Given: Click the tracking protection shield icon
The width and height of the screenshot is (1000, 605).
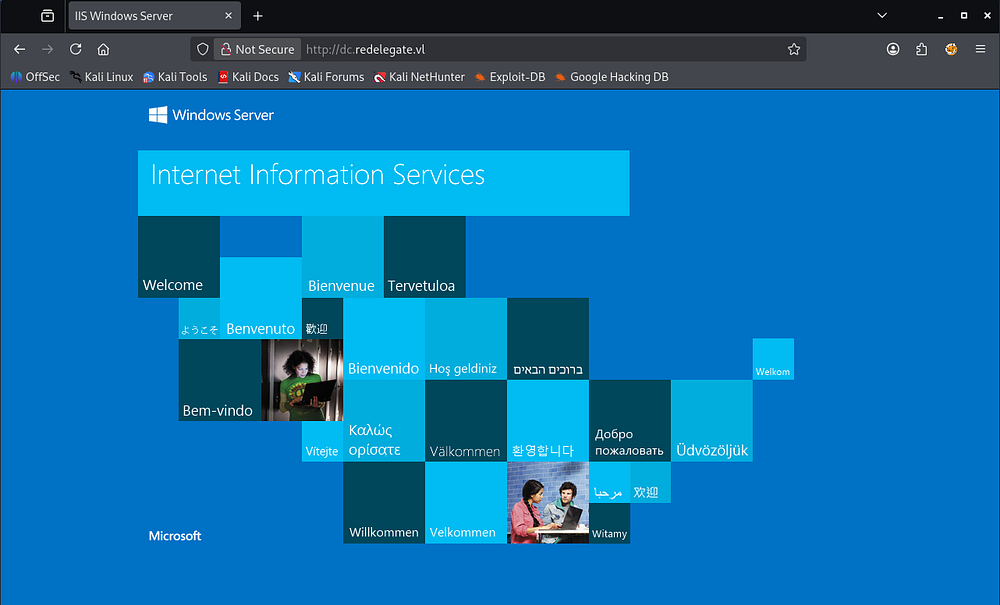Looking at the screenshot, I should 202,49.
